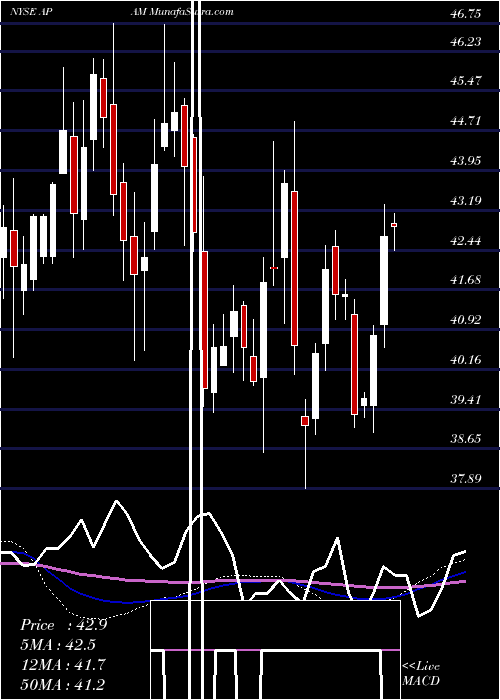Click the 37.89 price axis label
Image resolution: width=500 pixels, height=700 pixels.
point(466,479)
